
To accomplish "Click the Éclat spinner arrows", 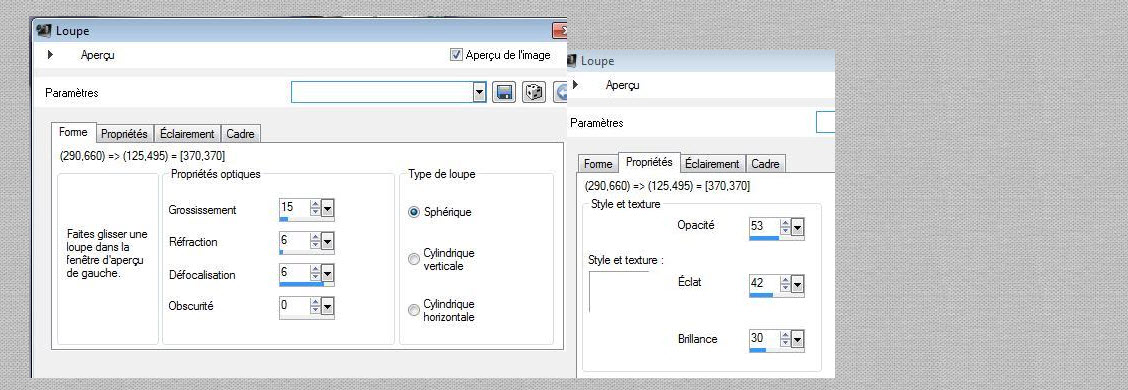I will click(785, 284).
